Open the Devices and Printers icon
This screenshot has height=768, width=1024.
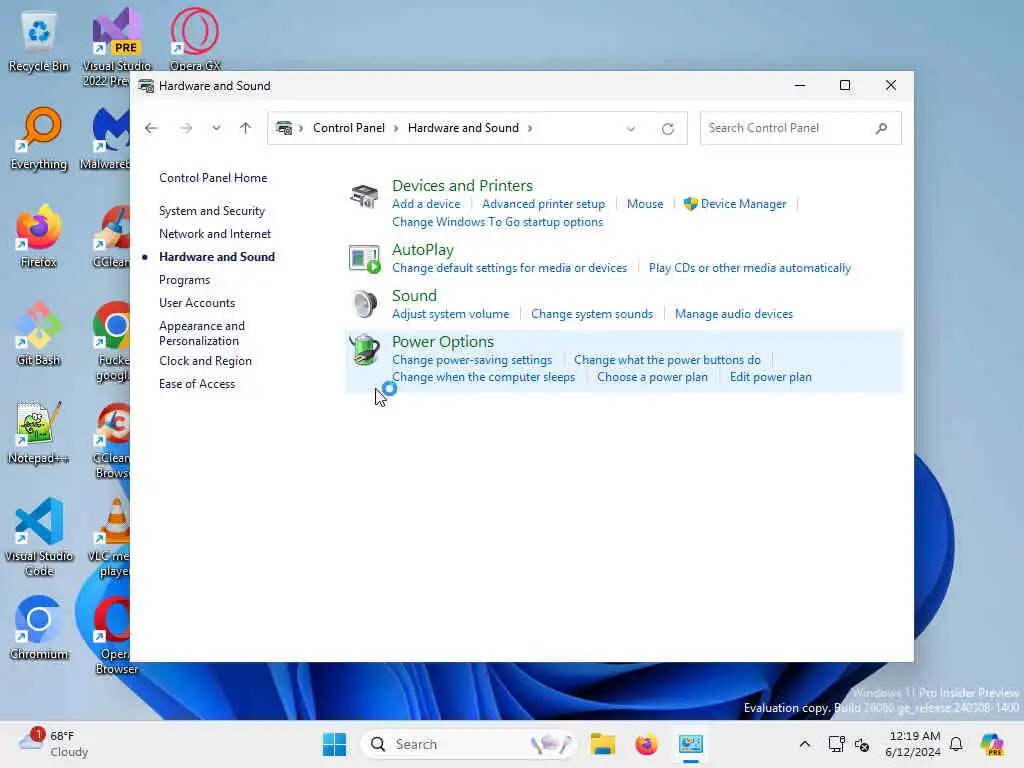tap(364, 195)
